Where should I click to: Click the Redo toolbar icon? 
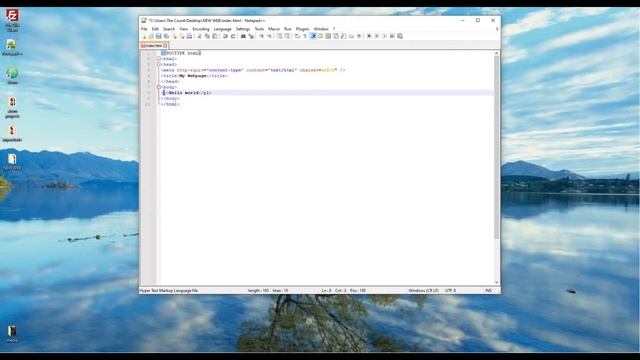point(233,36)
